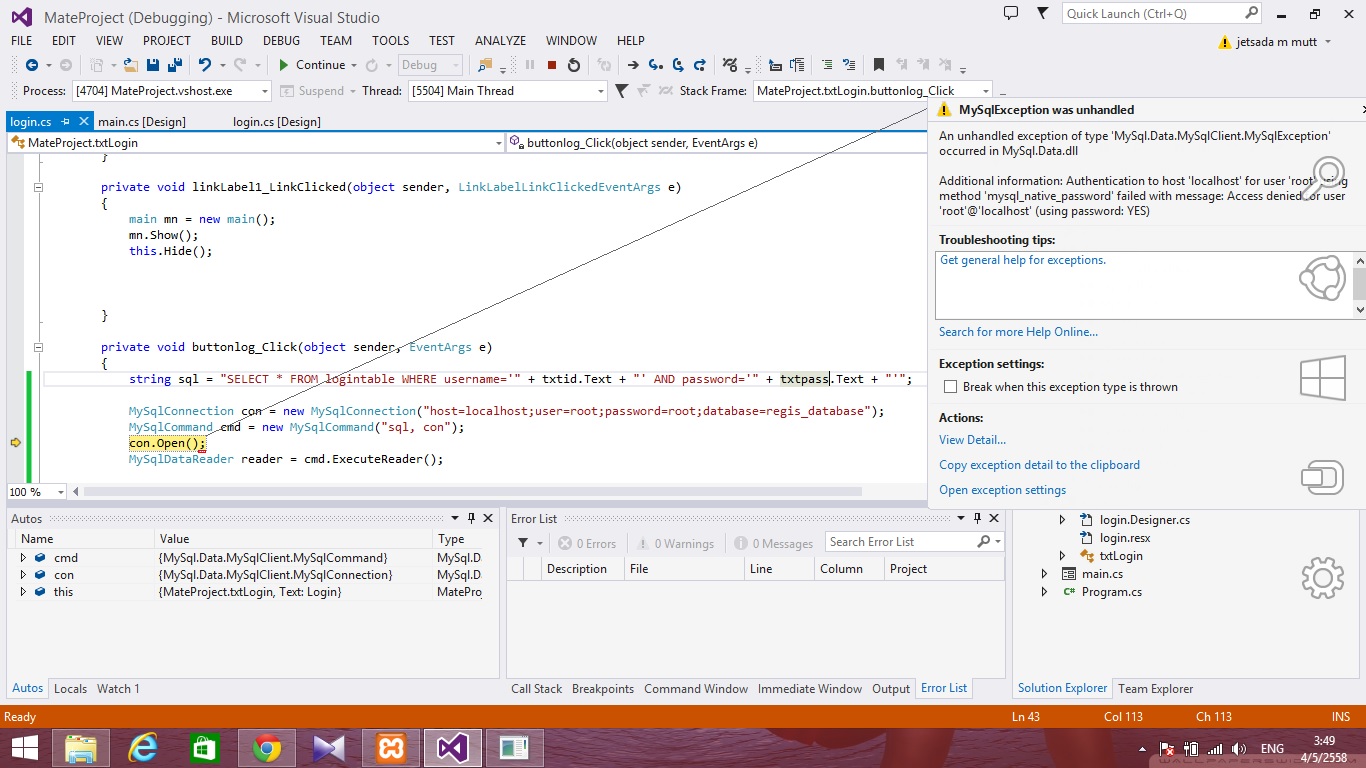Image resolution: width=1366 pixels, height=768 pixels.
Task: Open the BUILD menu
Action: point(227,41)
